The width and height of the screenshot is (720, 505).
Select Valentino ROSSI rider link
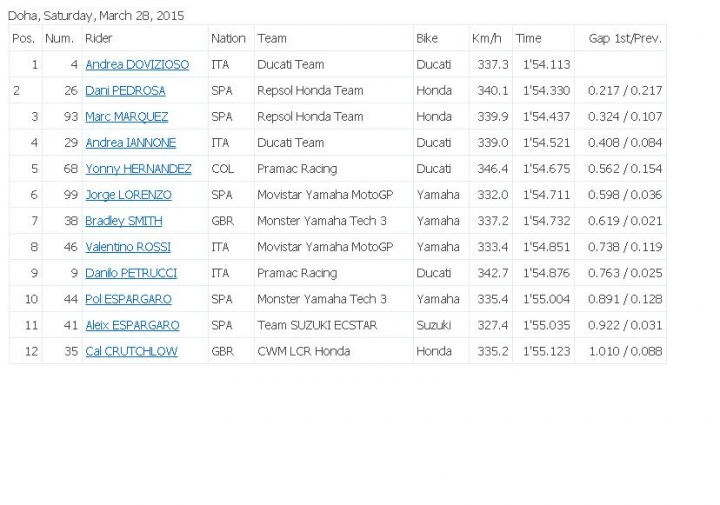click(x=128, y=247)
